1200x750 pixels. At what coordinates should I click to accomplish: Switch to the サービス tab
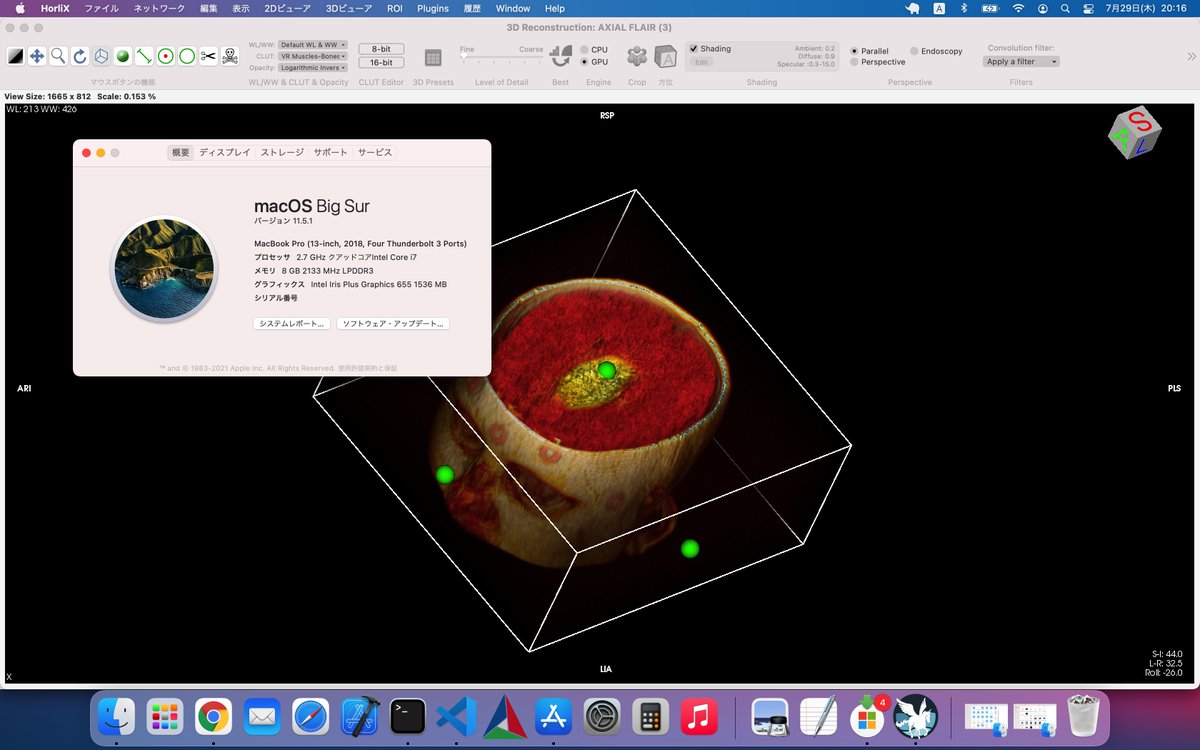tap(375, 152)
